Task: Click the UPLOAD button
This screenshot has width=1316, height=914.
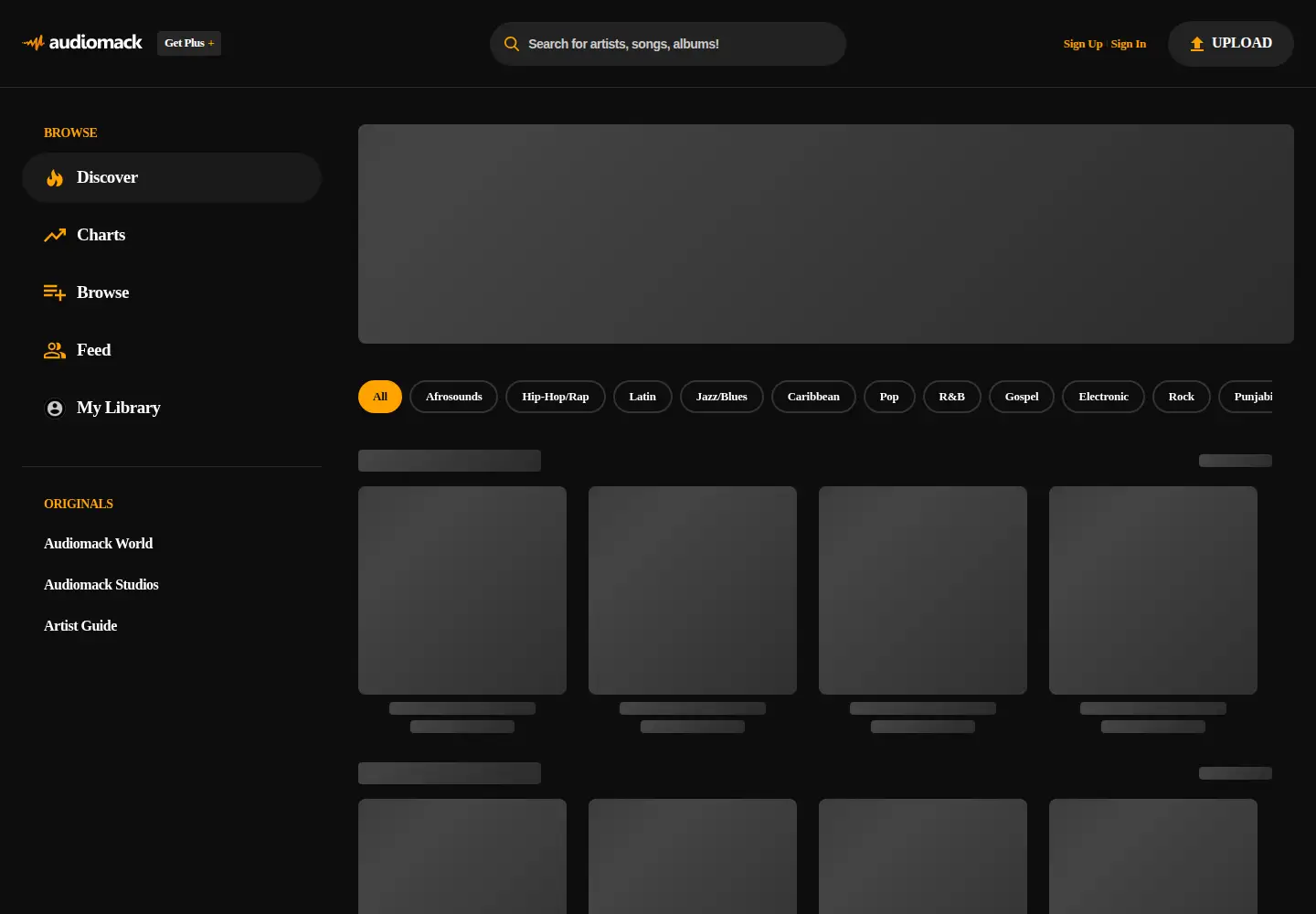Action: tap(1231, 44)
